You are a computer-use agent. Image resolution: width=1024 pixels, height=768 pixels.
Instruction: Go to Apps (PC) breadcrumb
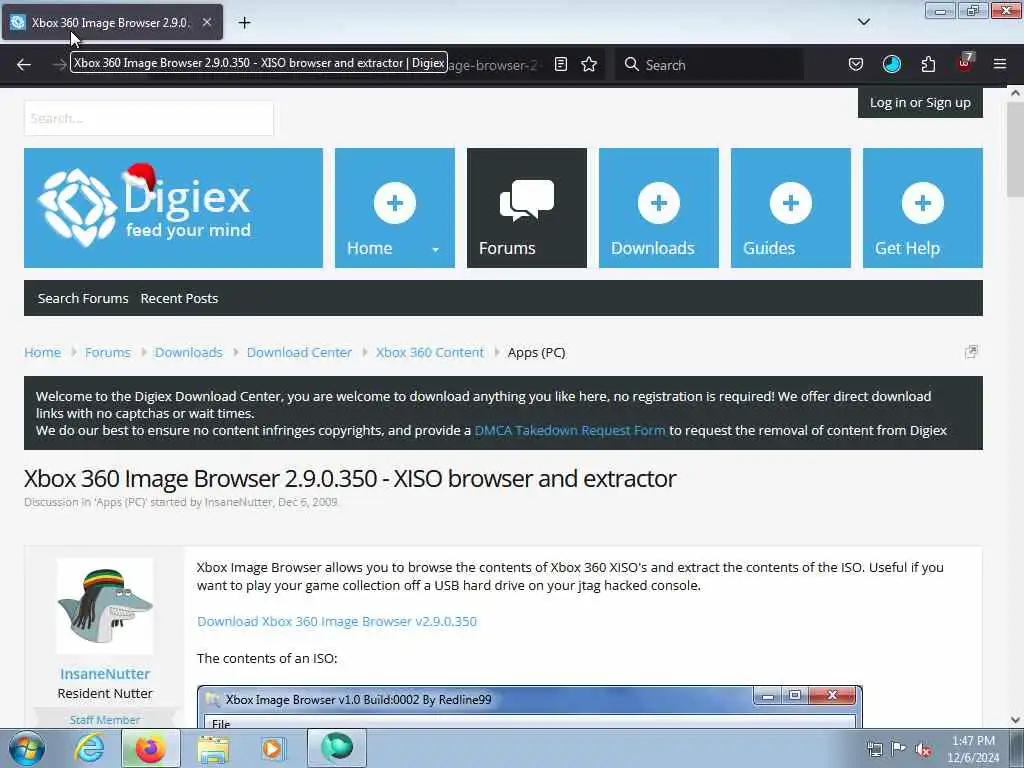click(536, 353)
